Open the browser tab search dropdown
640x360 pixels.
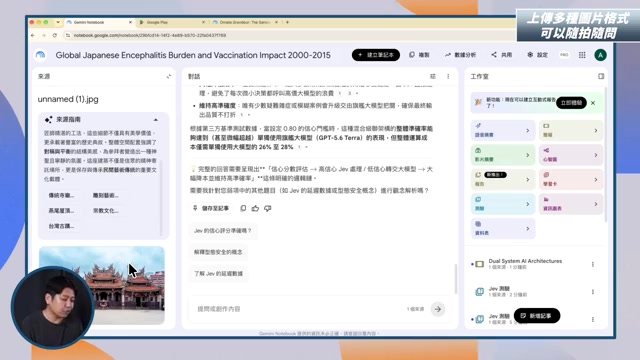[x=58, y=22]
